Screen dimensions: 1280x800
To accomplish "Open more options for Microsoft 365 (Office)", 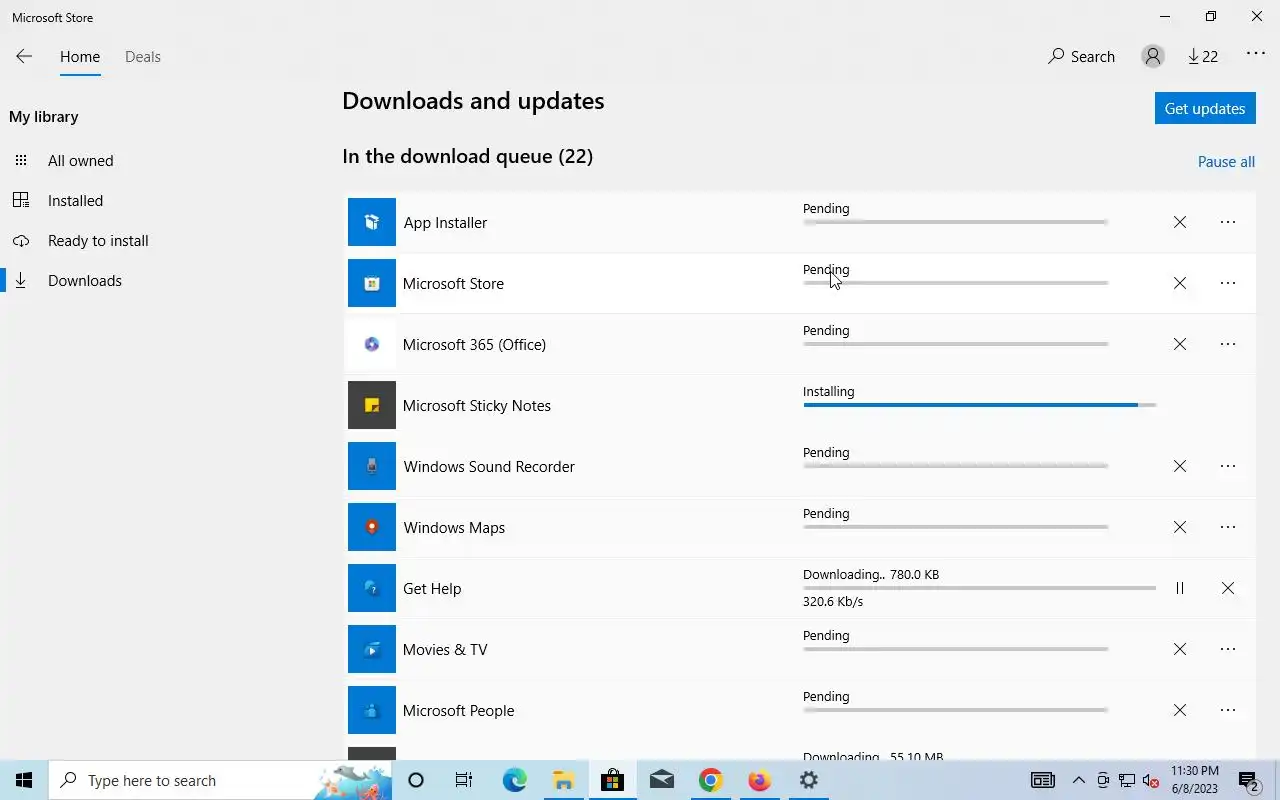I will tap(1228, 344).
